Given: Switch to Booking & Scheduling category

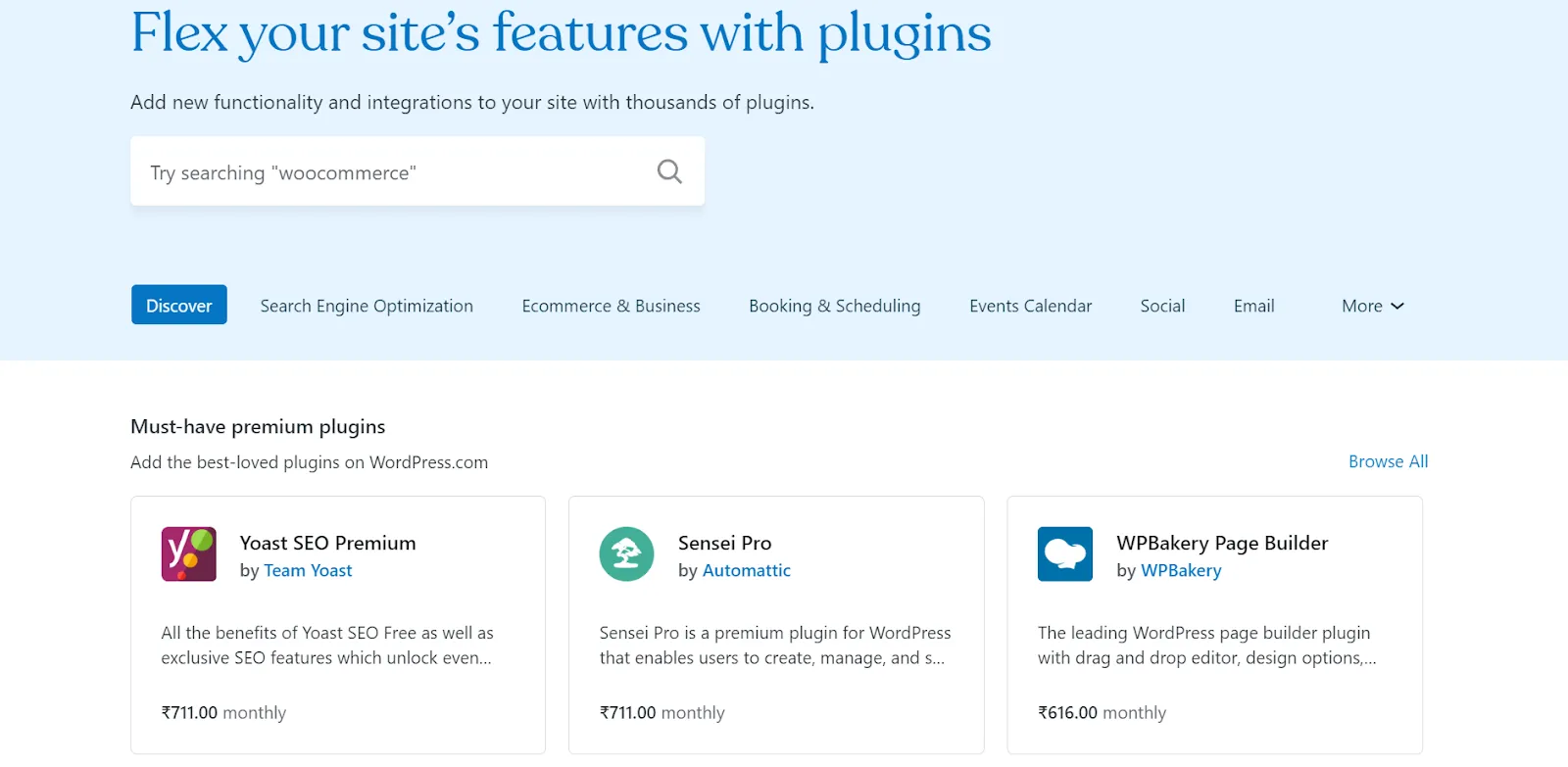Looking at the screenshot, I should (x=835, y=306).
